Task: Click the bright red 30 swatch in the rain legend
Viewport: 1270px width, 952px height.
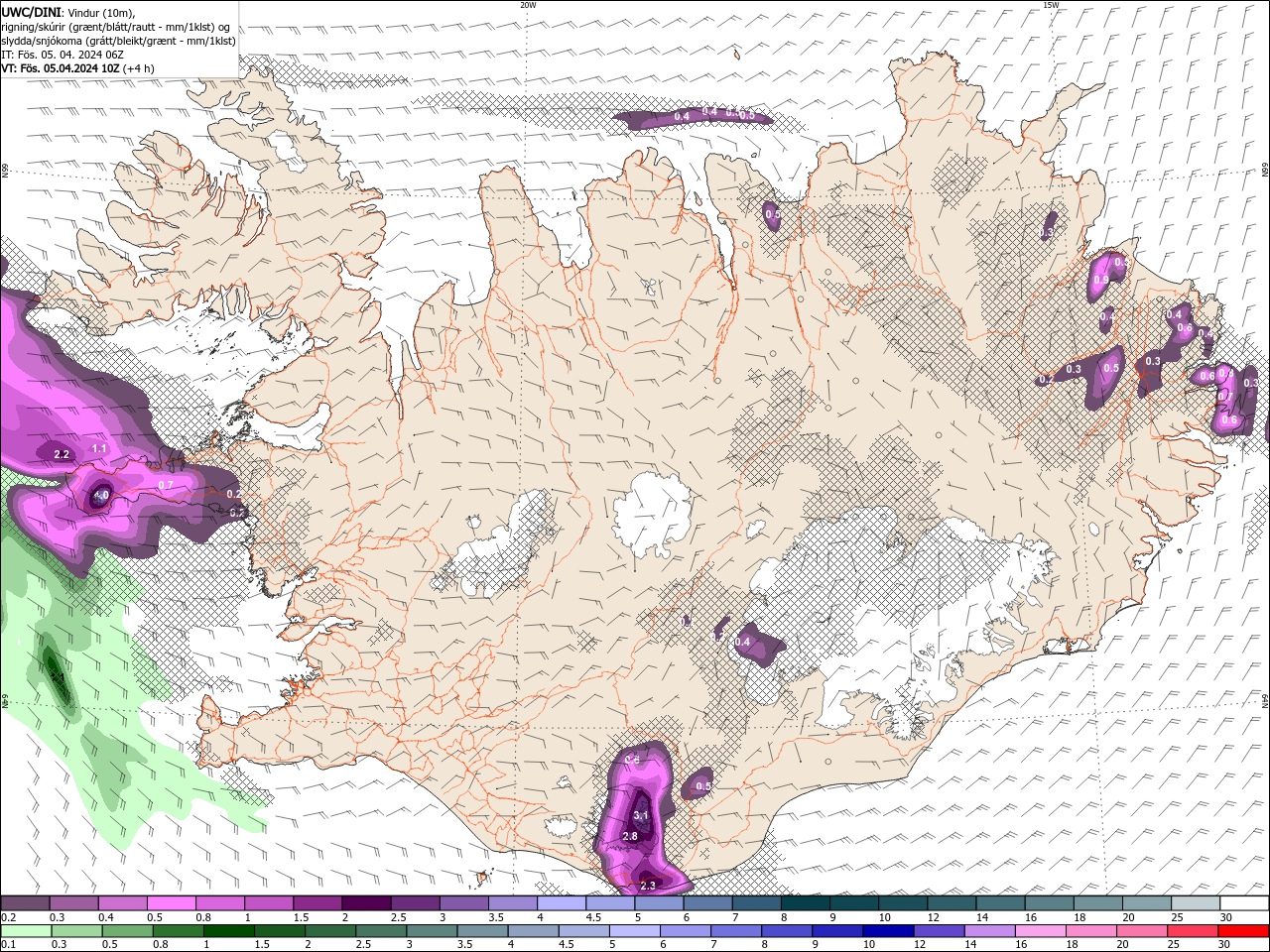Action: [x=1244, y=931]
